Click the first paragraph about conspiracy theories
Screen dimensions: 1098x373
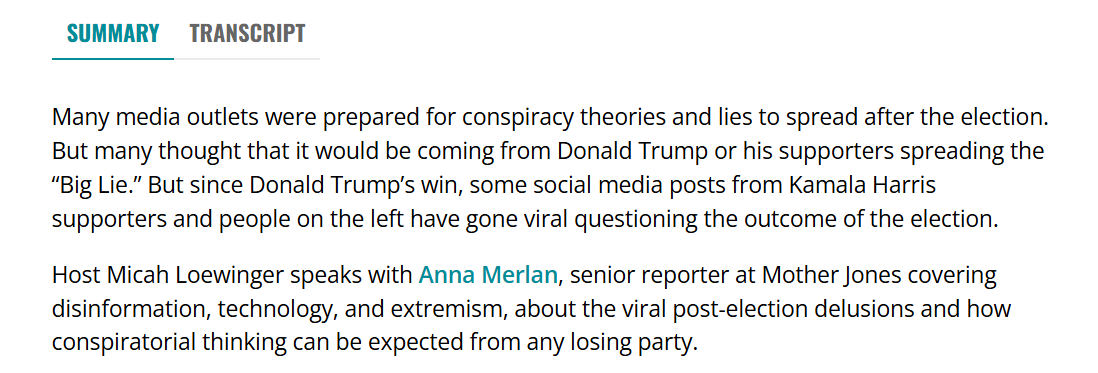[550, 168]
